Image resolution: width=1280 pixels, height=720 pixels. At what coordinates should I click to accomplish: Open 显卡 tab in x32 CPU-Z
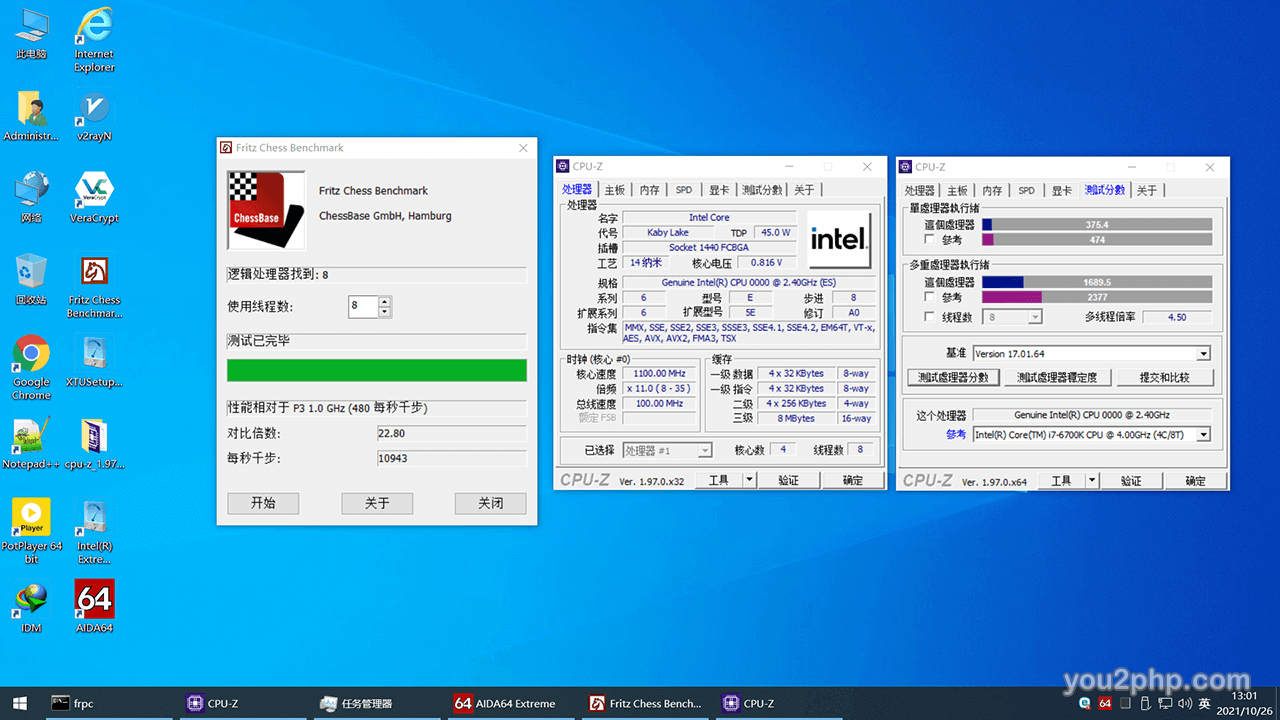click(x=719, y=190)
